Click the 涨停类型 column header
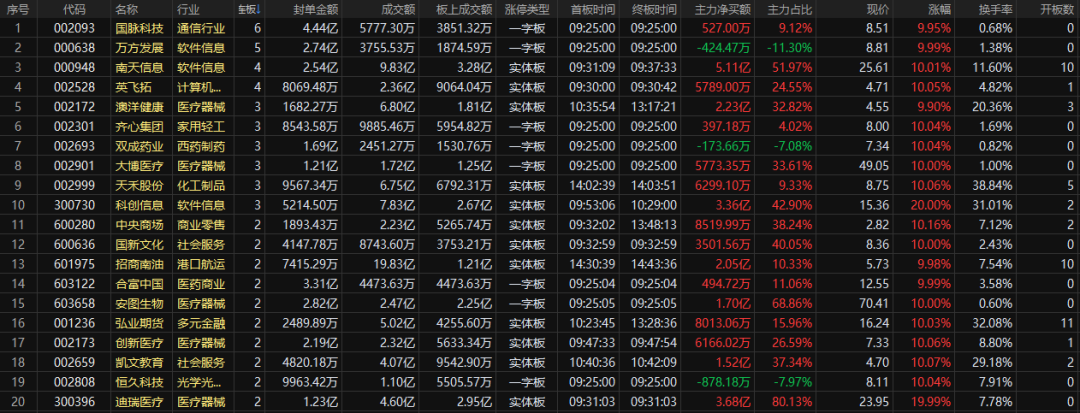The width and height of the screenshot is (1080, 413). 527,10
